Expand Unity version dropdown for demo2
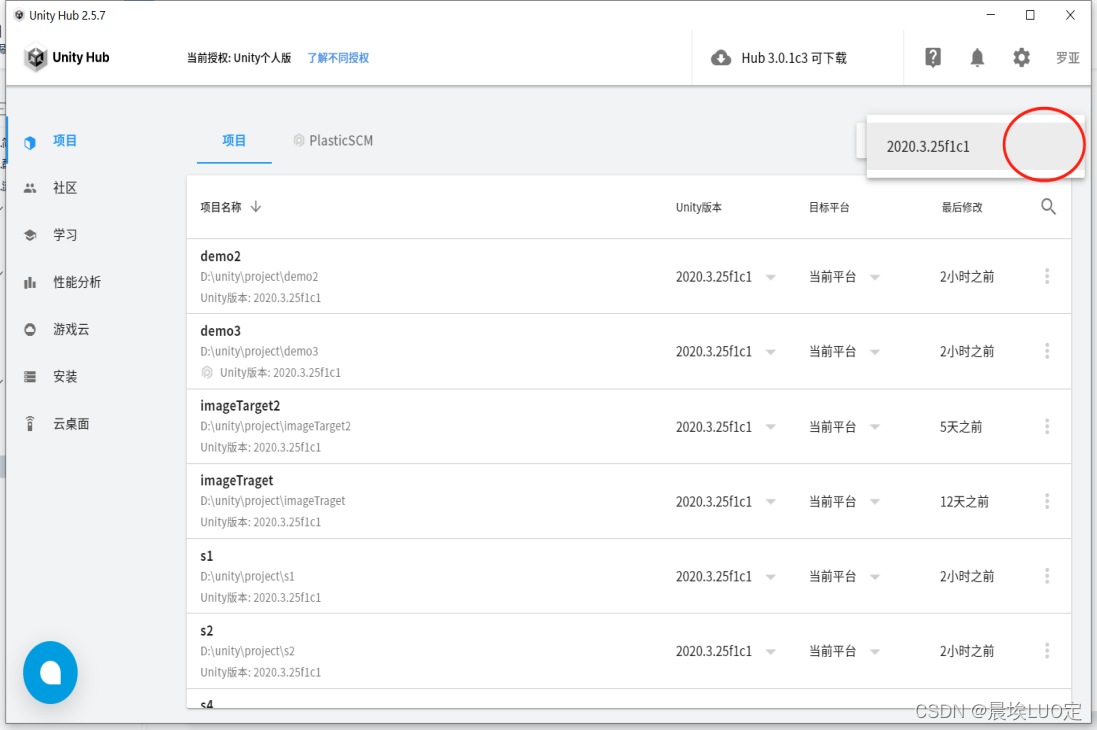 point(770,277)
